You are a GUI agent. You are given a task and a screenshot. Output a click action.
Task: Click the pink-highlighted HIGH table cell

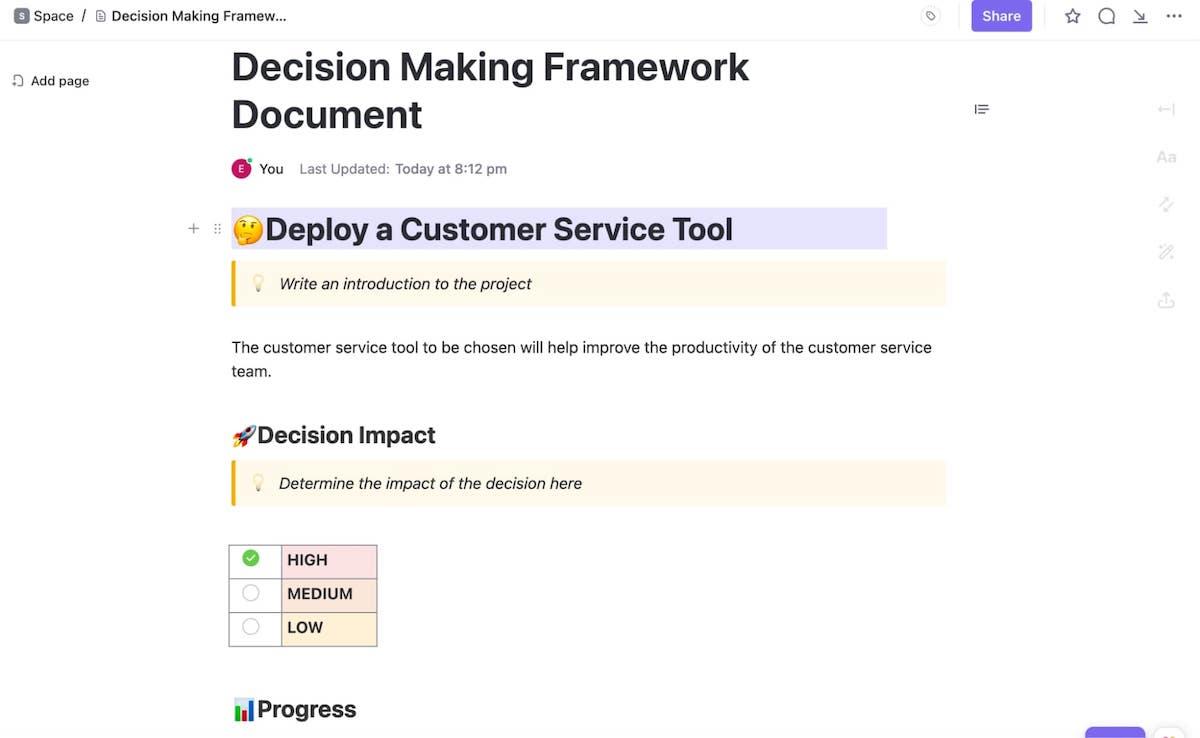pos(329,560)
